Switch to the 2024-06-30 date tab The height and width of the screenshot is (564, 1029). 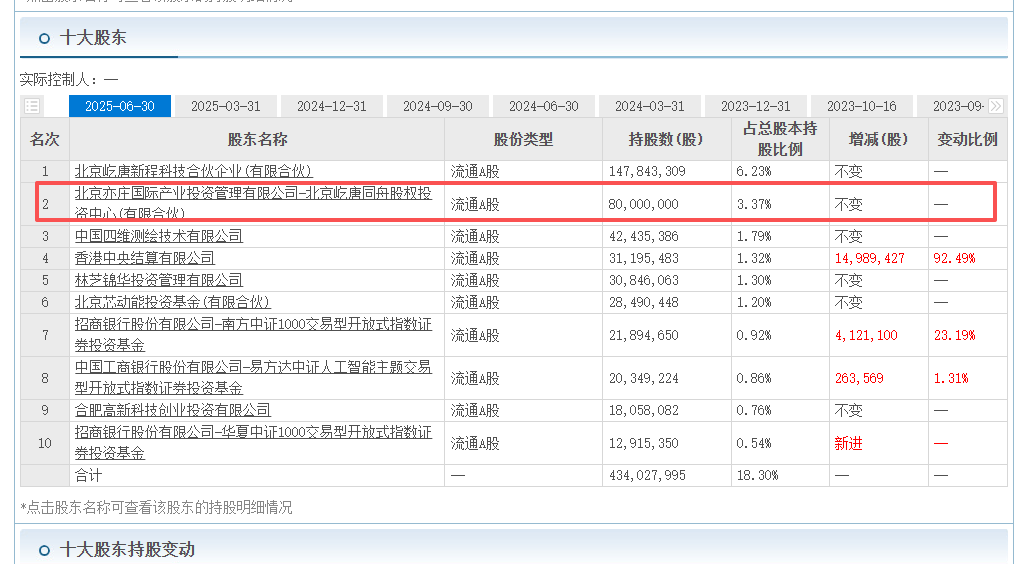(543, 106)
